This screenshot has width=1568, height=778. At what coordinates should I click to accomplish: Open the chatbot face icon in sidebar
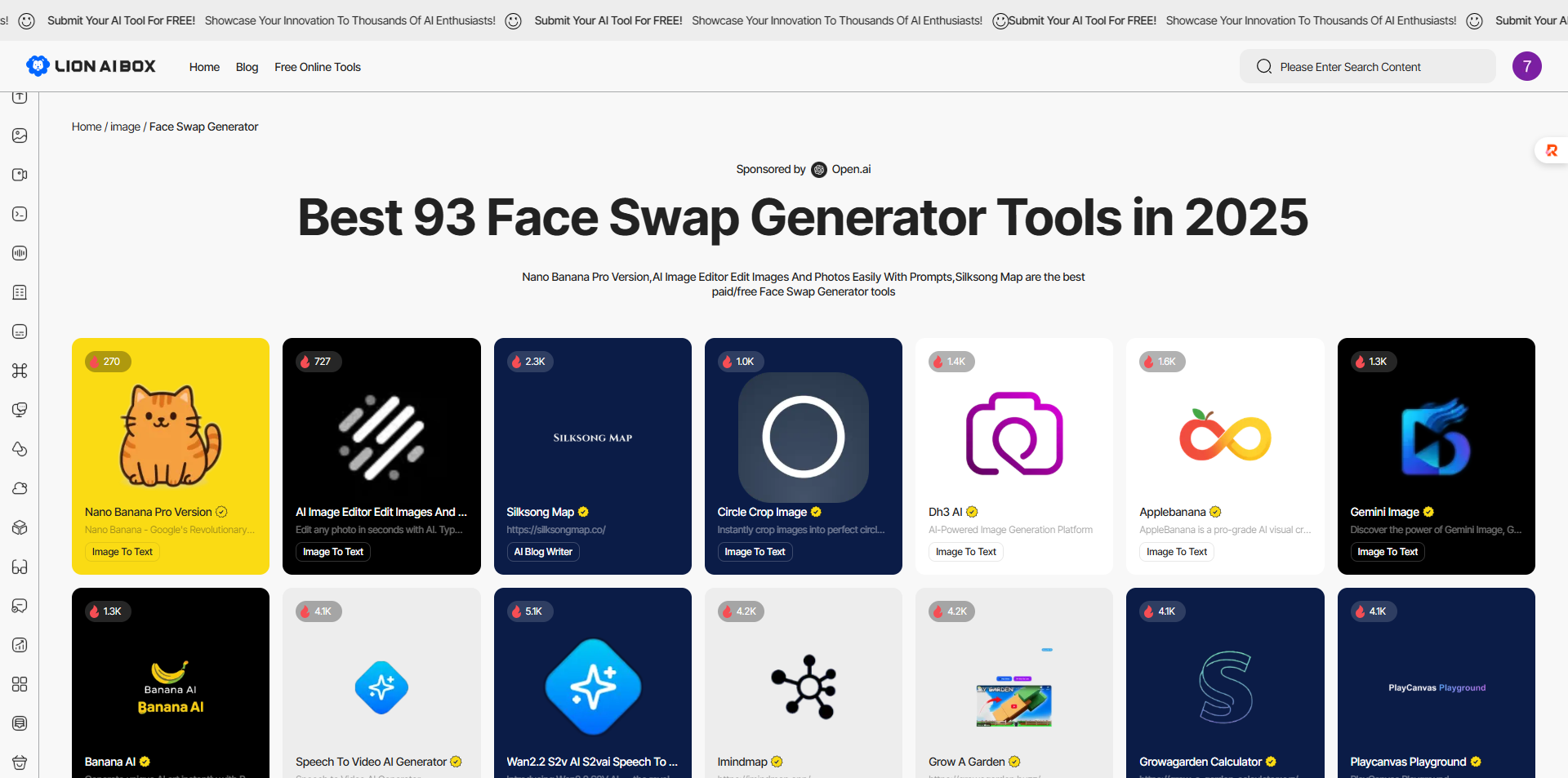(20, 331)
